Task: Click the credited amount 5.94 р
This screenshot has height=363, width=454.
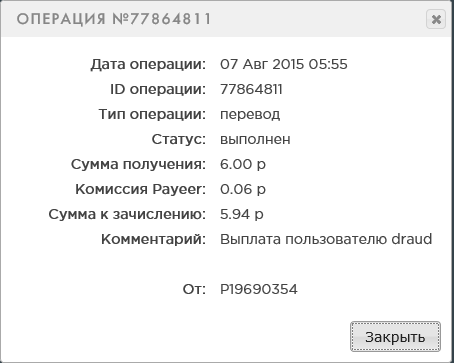Action: 242,214
